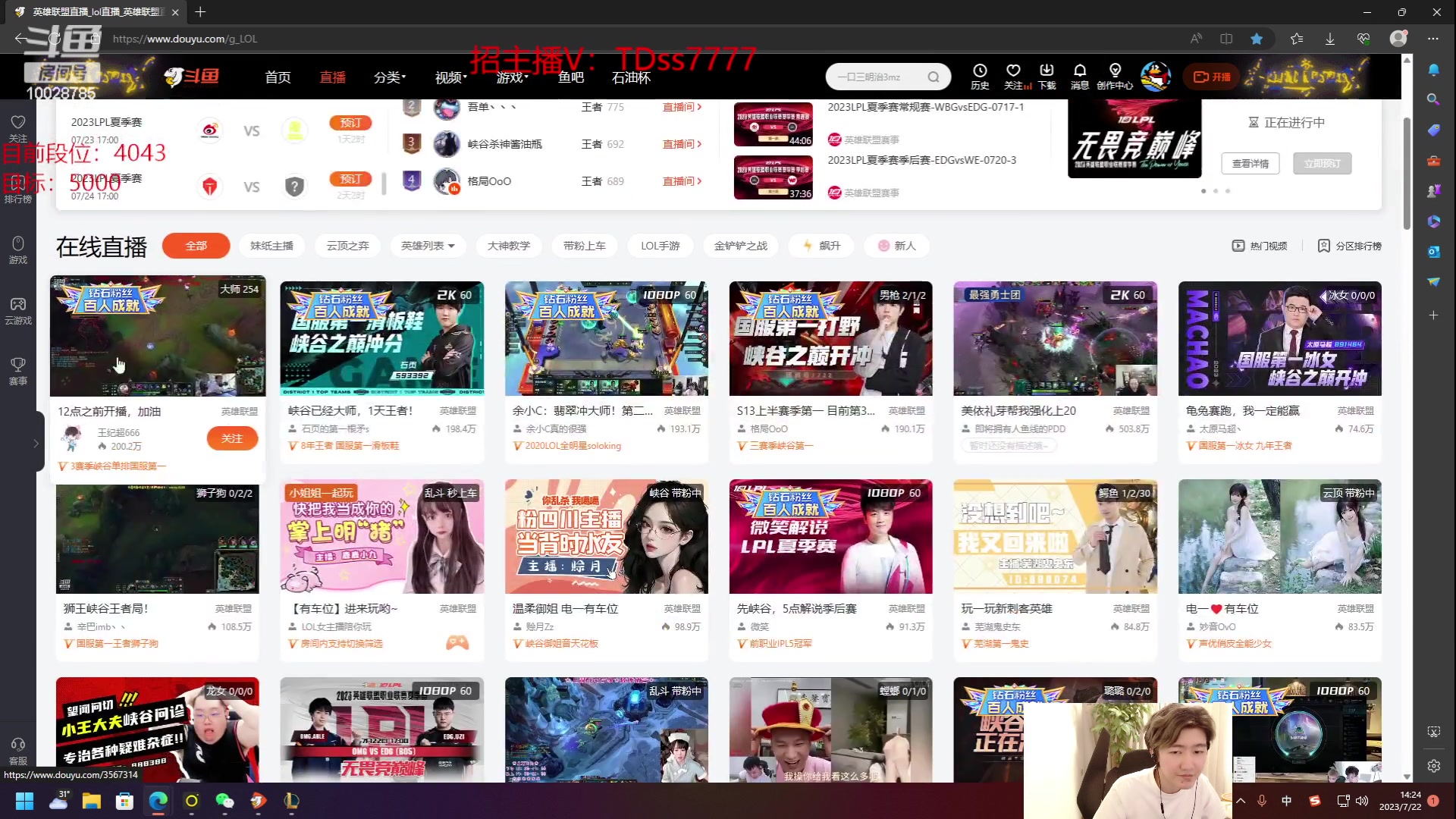Viewport: 1456px width, 819px height.
Task: Open the Windows Start menu
Action: click(x=24, y=801)
